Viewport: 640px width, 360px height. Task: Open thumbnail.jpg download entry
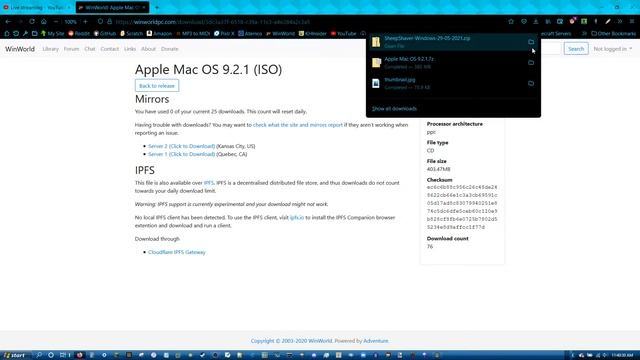pyautogui.click(x=445, y=83)
